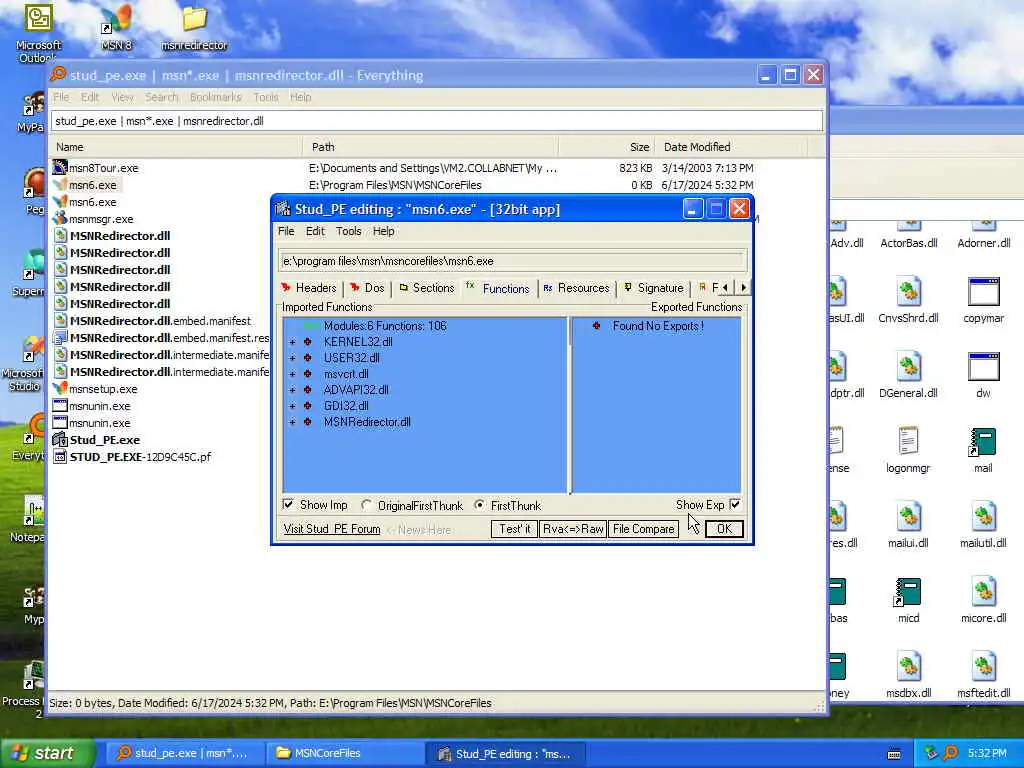
Task: Select the FirstThunk radio button
Action: 479,505
